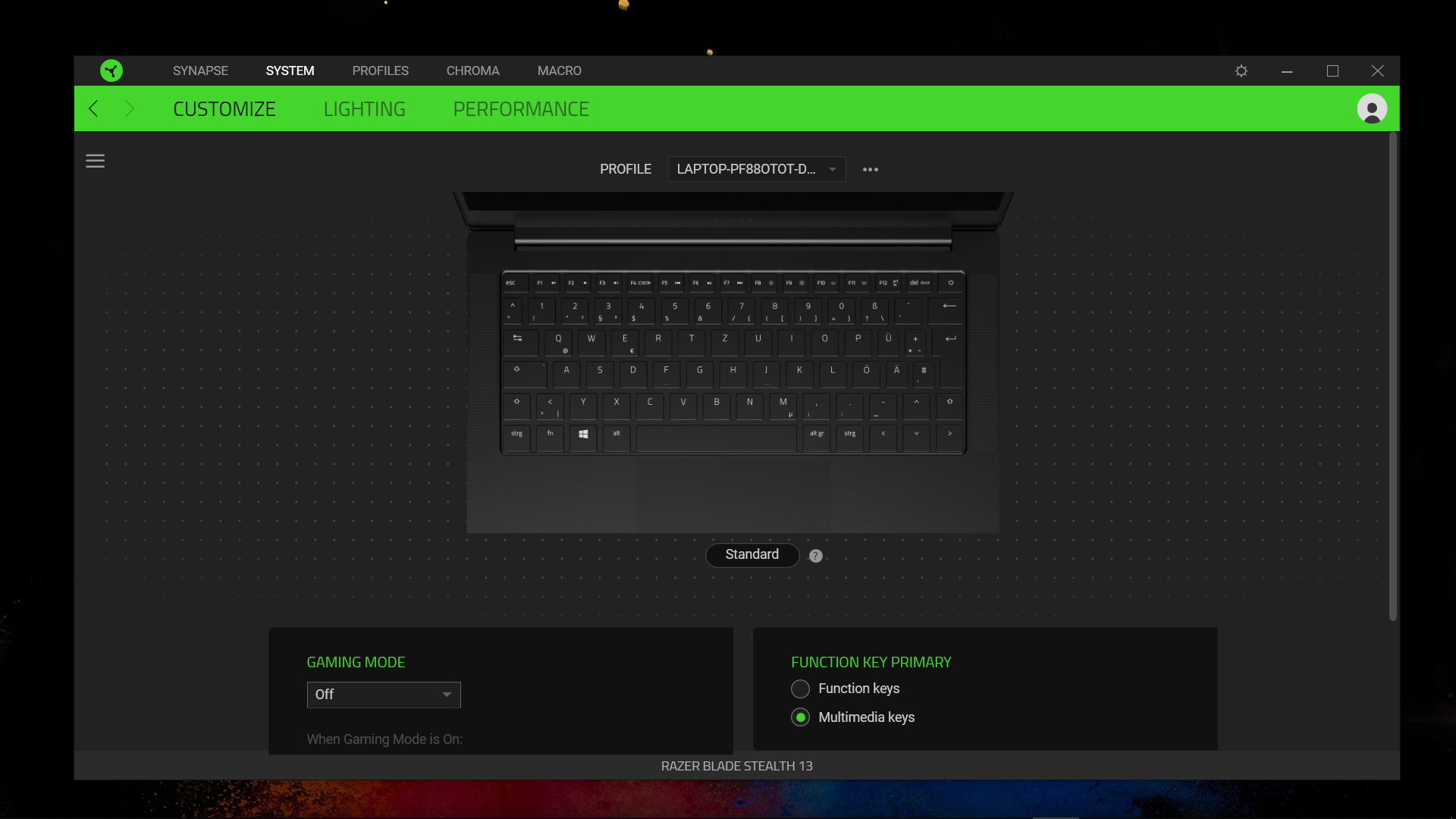The height and width of the screenshot is (819, 1456).
Task: Select the Q key
Action: pos(559,343)
